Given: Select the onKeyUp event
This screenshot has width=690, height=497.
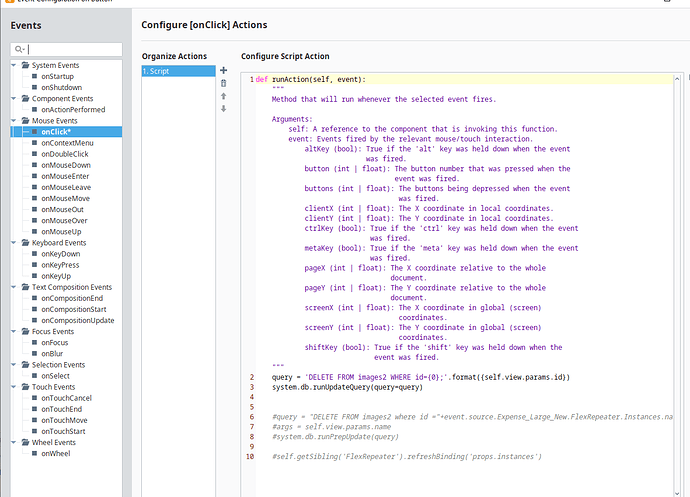Looking at the screenshot, I should pos(56,276).
